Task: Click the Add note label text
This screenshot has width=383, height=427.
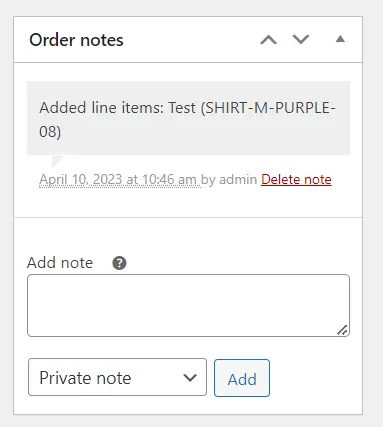Action: pyautogui.click(x=60, y=263)
